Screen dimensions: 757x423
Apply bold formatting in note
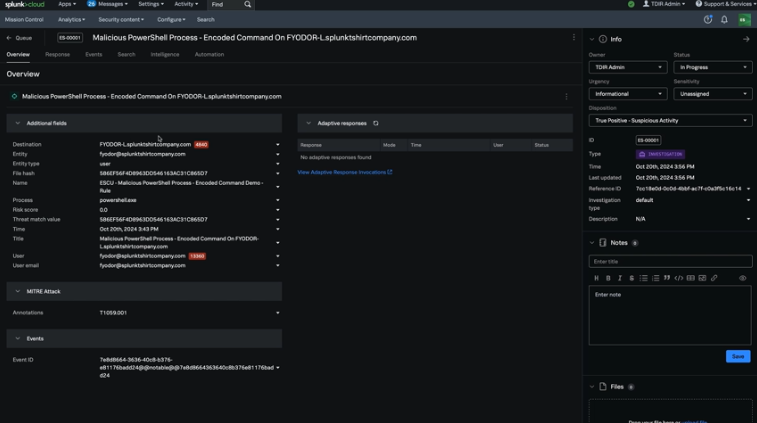click(608, 278)
